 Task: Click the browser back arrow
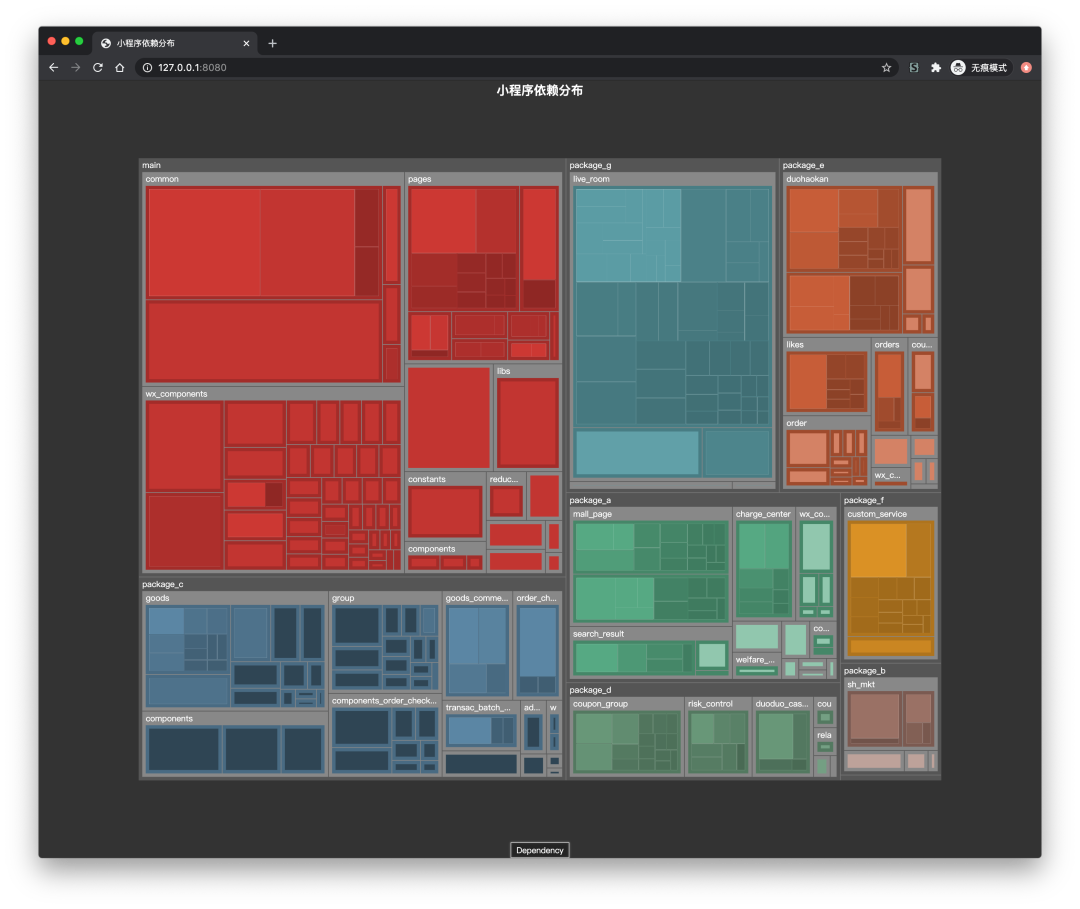tap(54, 68)
